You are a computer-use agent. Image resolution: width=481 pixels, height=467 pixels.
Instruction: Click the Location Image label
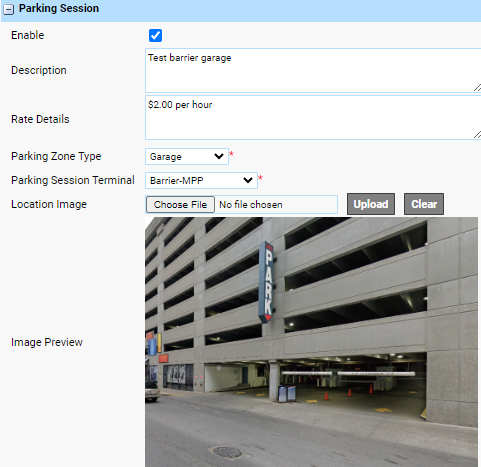point(49,204)
